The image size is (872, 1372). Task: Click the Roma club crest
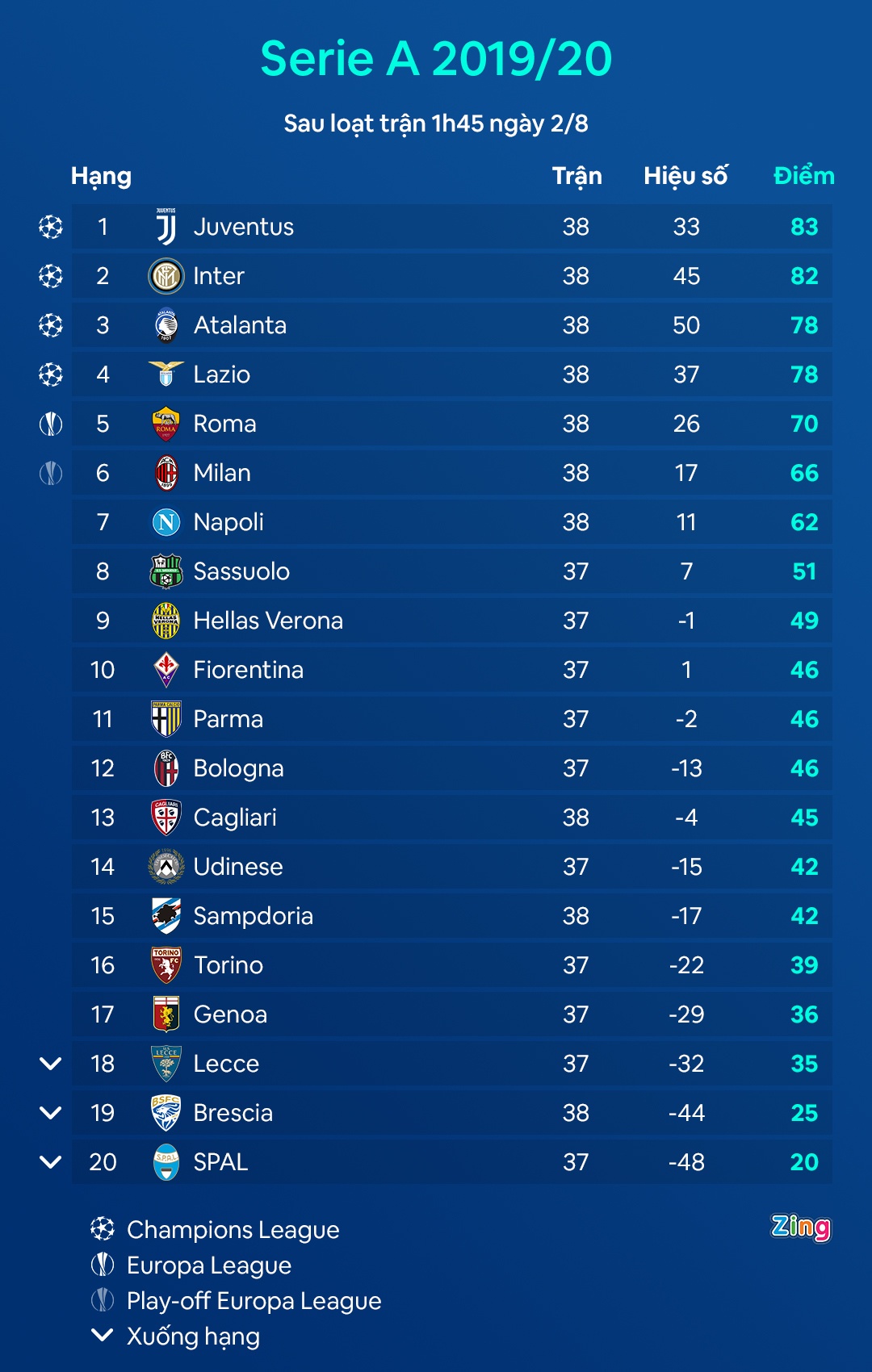[x=166, y=424]
